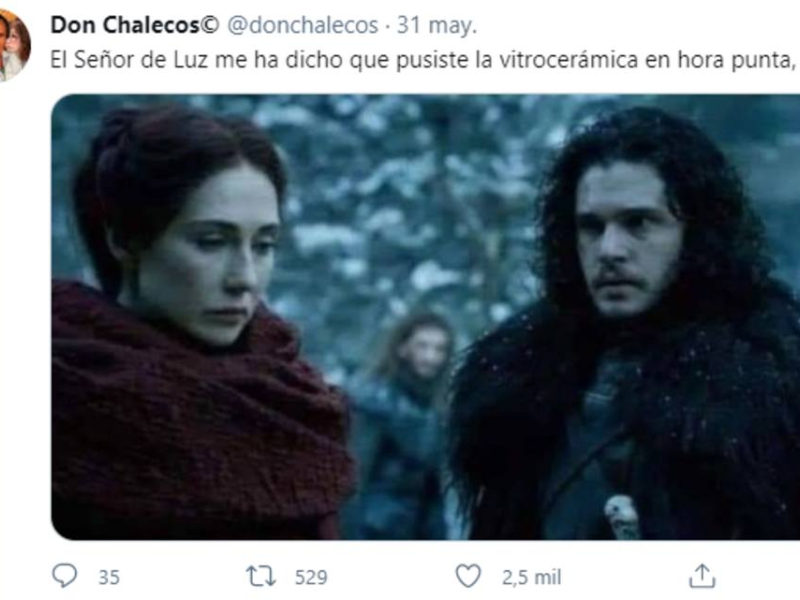The height and width of the screenshot is (600, 800).
Task: Open the @donchalecos handle link
Action: pyautogui.click(x=302, y=25)
